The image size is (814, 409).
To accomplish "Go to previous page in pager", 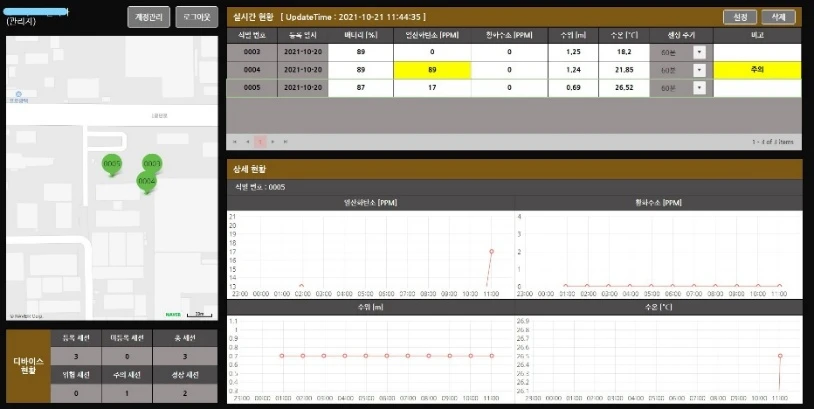I will 248,142.
